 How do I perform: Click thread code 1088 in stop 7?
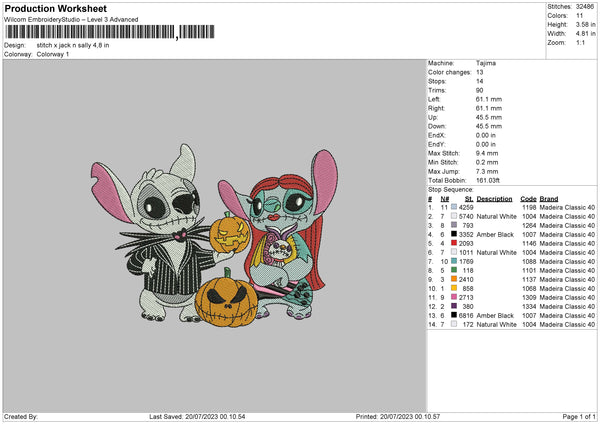529,261
